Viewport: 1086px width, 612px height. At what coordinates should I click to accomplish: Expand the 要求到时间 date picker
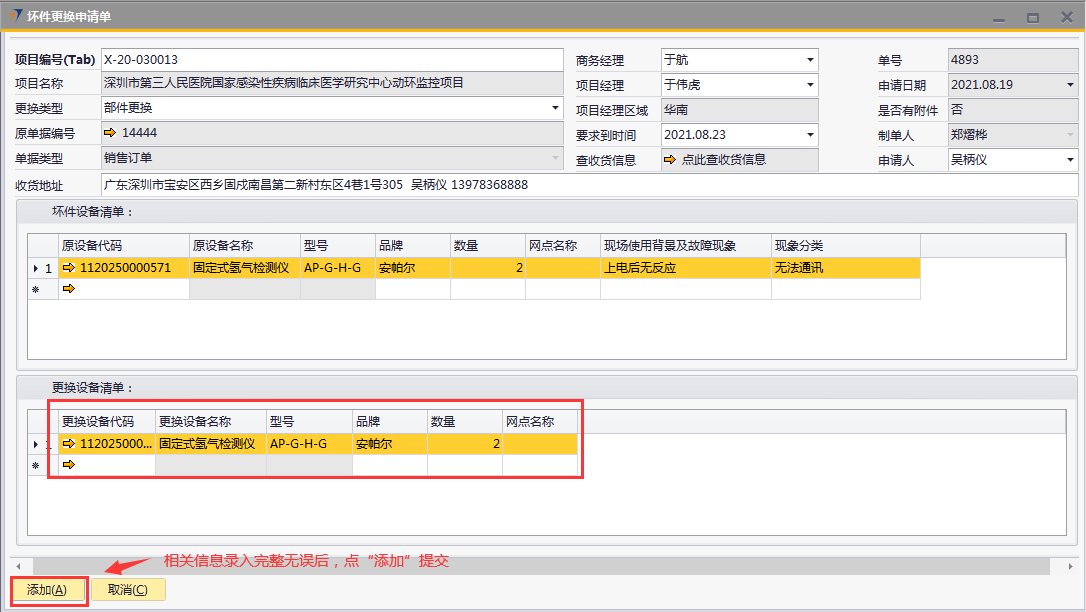tap(810, 135)
